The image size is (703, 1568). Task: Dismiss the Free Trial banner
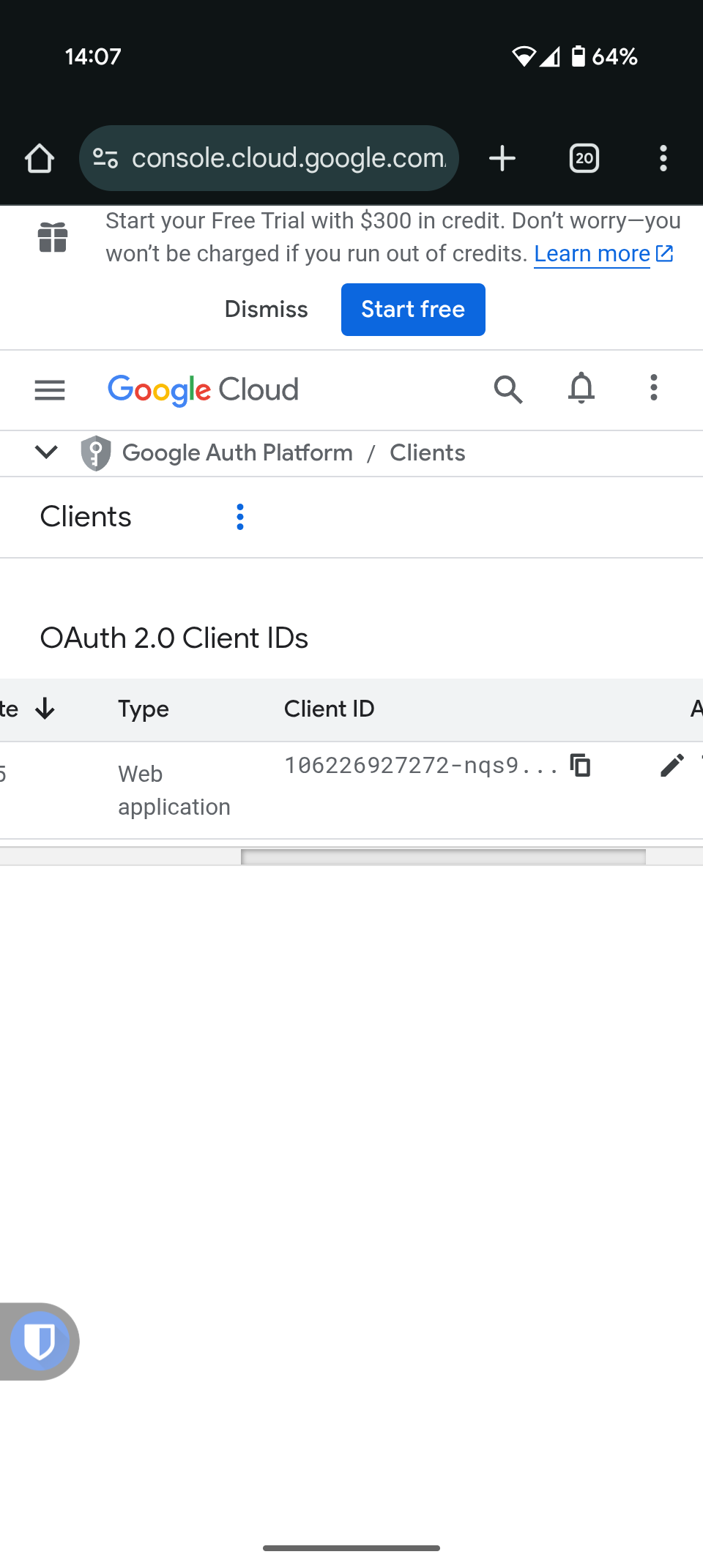click(x=267, y=309)
